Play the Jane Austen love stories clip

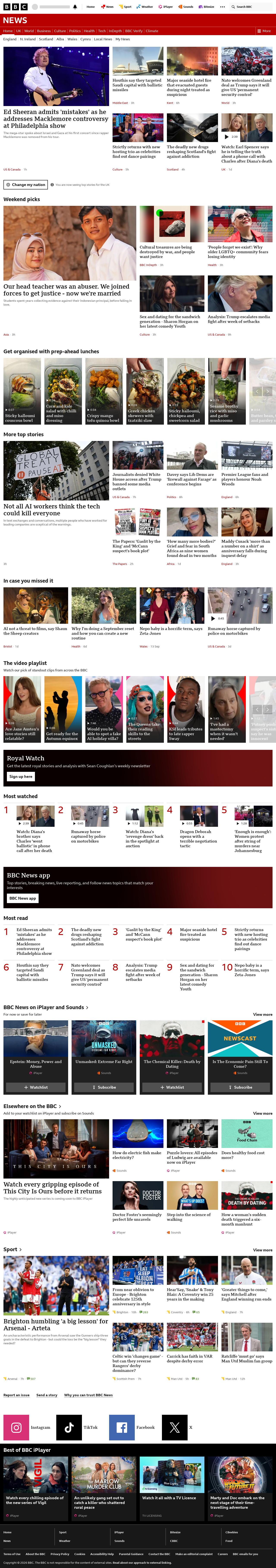(22, 709)
